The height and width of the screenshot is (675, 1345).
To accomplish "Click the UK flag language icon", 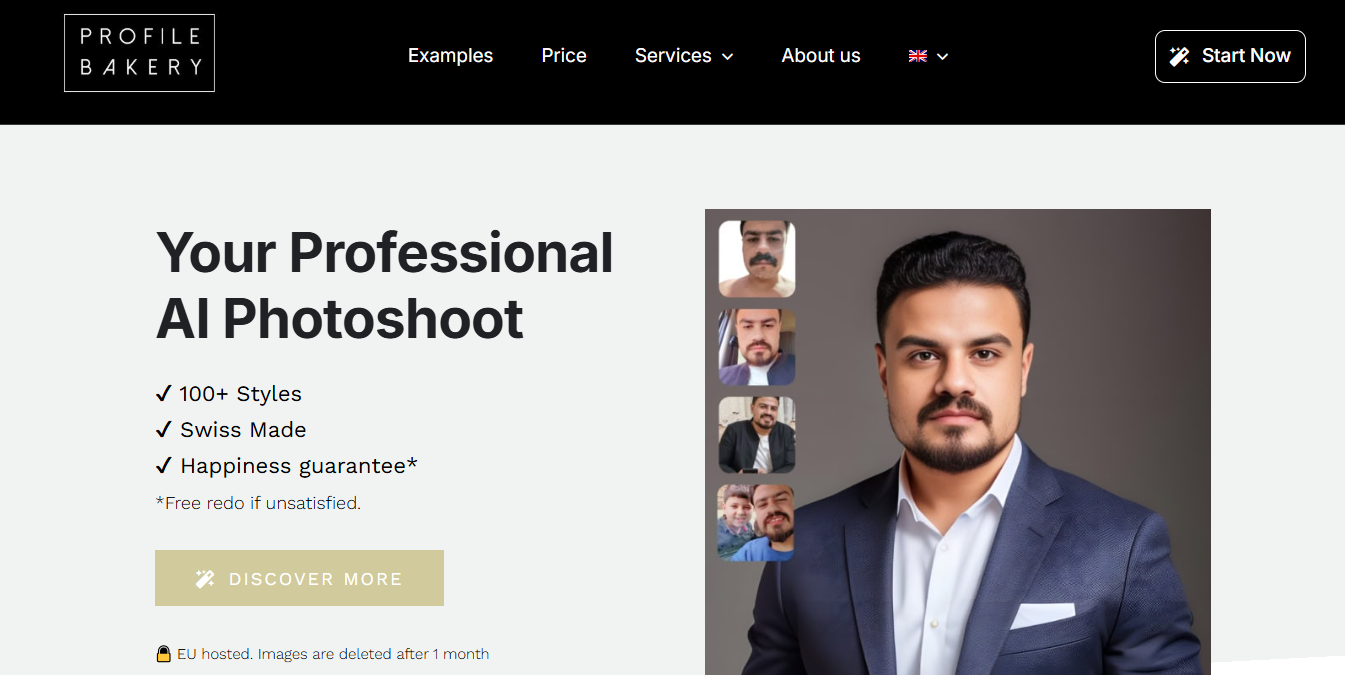I will [917, 56].
